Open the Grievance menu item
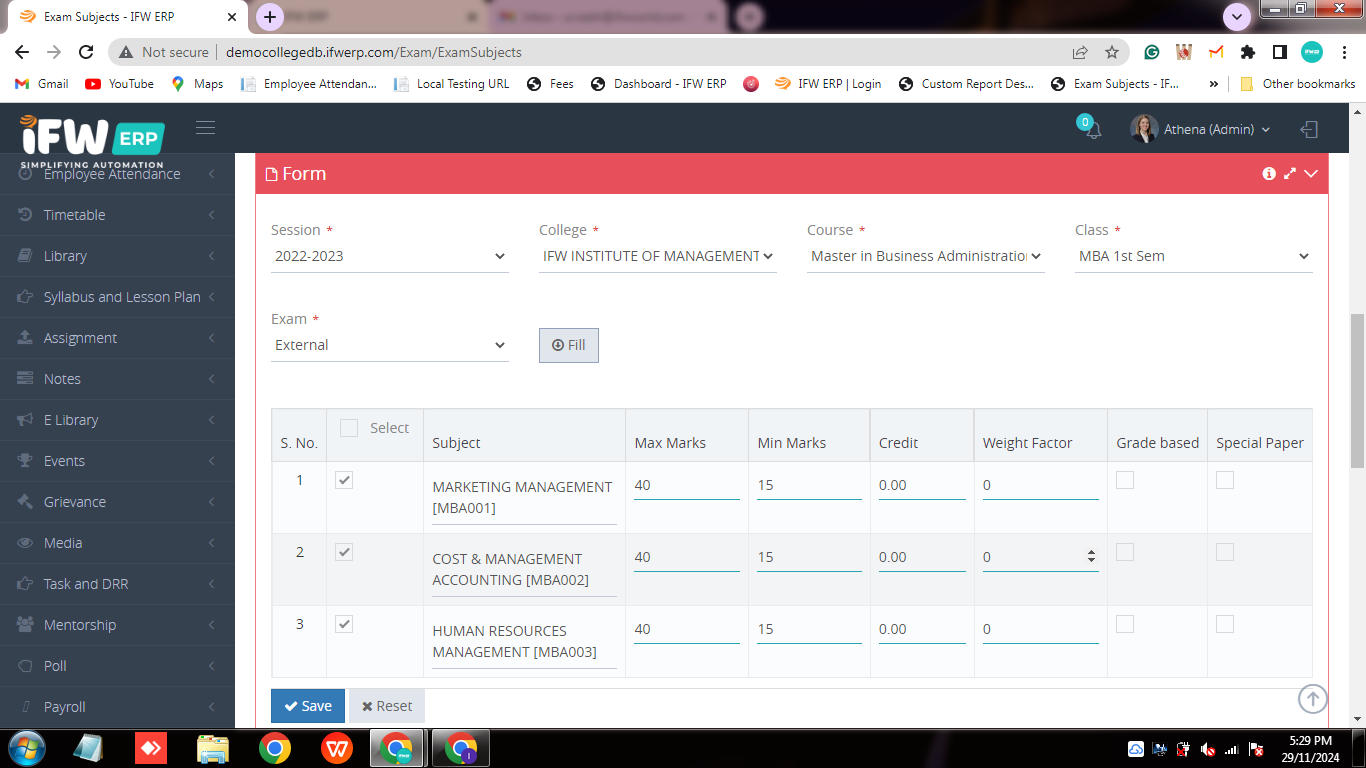Viewport: 1366px width, 768px height. [x=117, y=501]
